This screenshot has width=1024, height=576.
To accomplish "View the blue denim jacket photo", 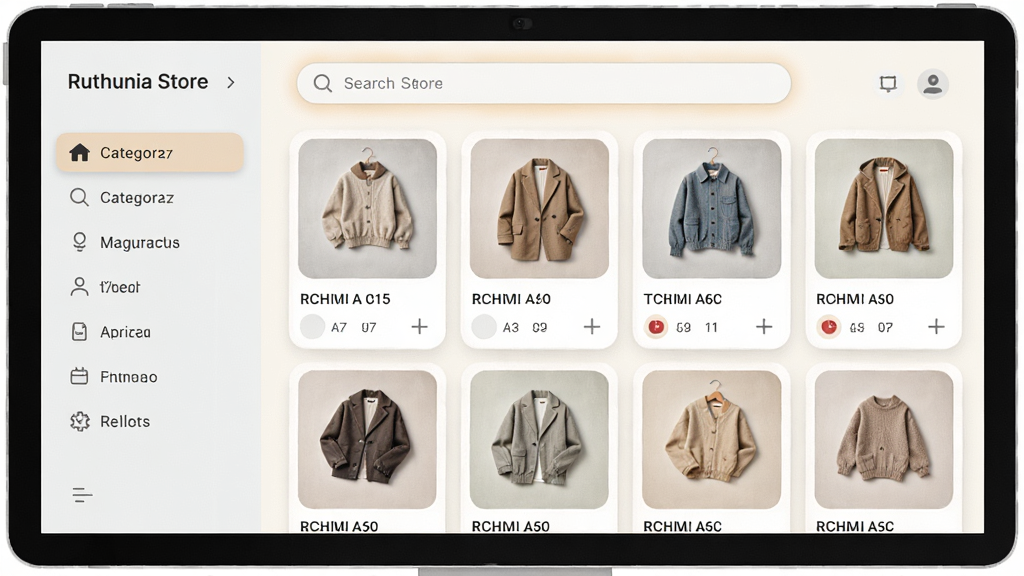I will pos(712,208).
